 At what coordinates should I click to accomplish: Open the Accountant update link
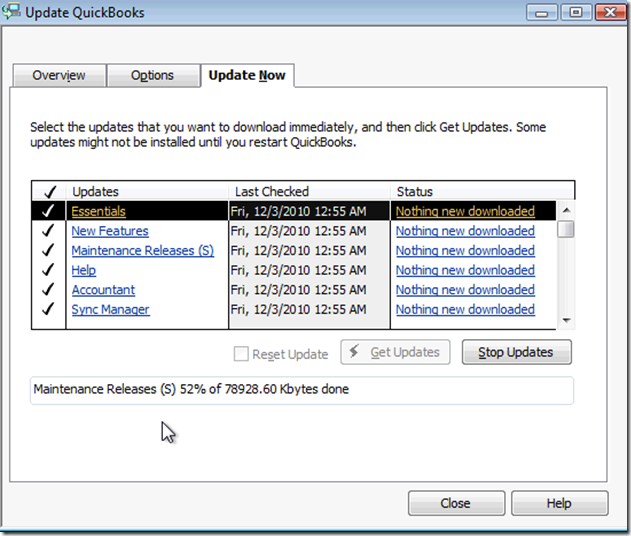pyautogui.click(x=103, y=290)
